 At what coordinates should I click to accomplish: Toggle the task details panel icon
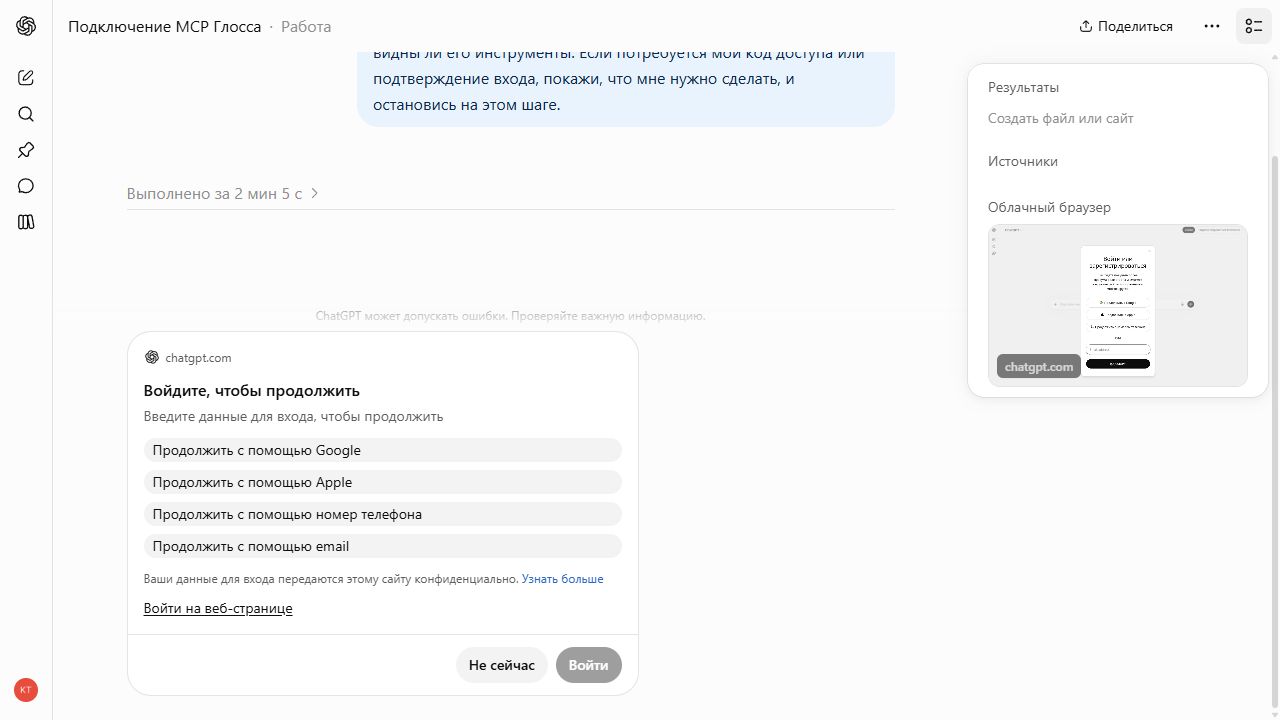pos(1254,26)
